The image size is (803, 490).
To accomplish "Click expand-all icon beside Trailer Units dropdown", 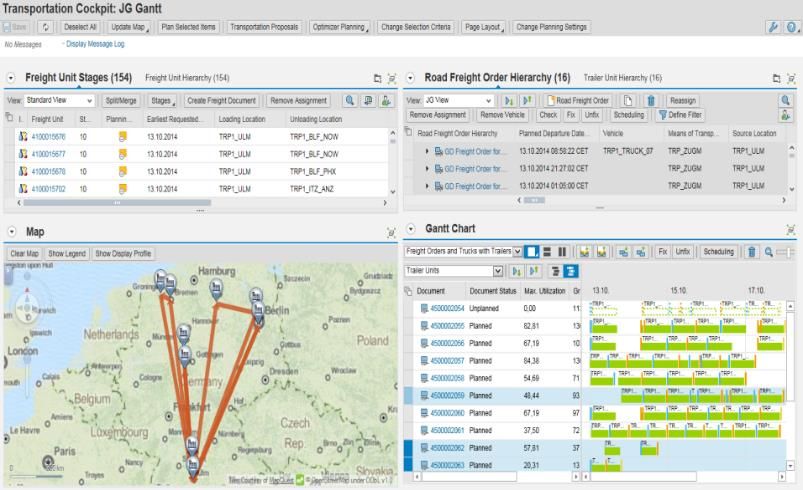I will (516, 271).
